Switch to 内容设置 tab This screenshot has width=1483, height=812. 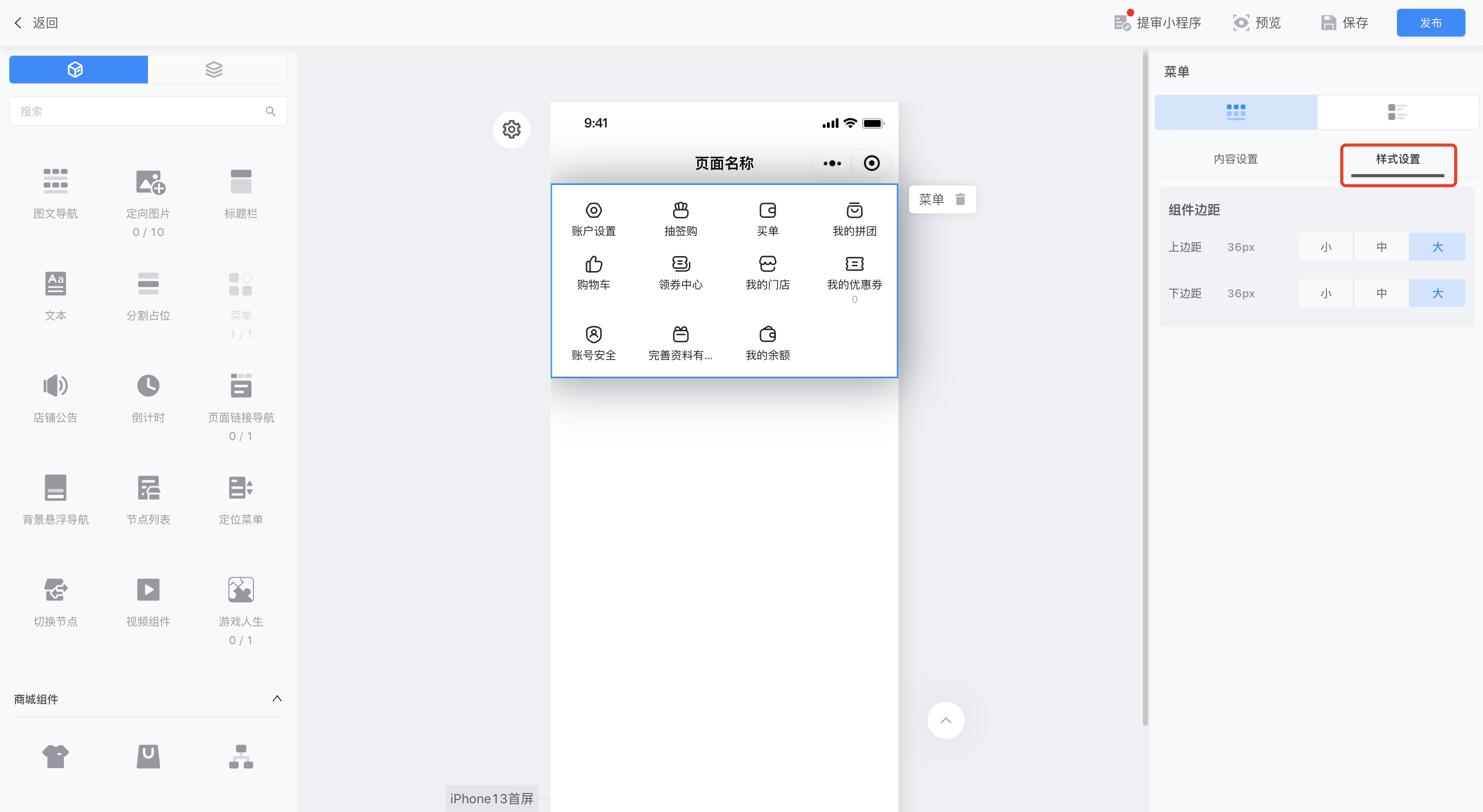point(1236,159)
